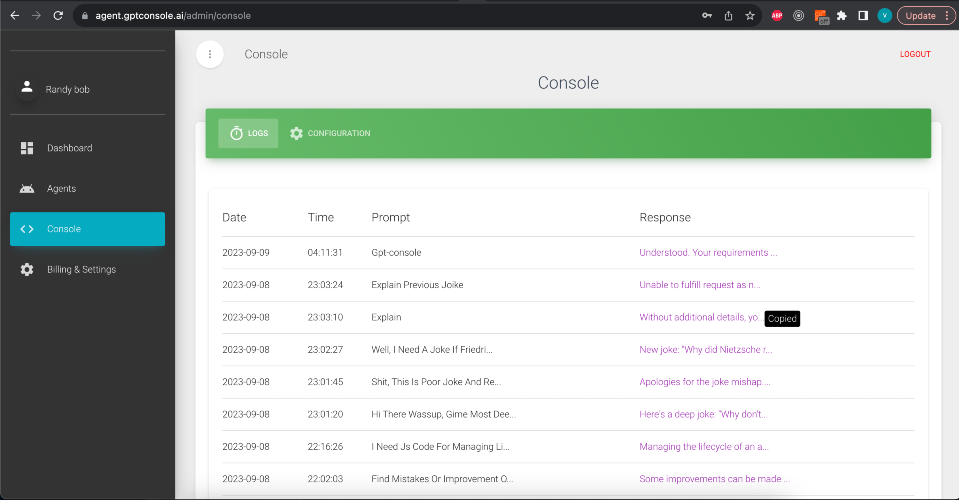Image resolution: width=959 pixels, height=500 pixels.
Task: Click the Date column header
Action: [234, 218]
